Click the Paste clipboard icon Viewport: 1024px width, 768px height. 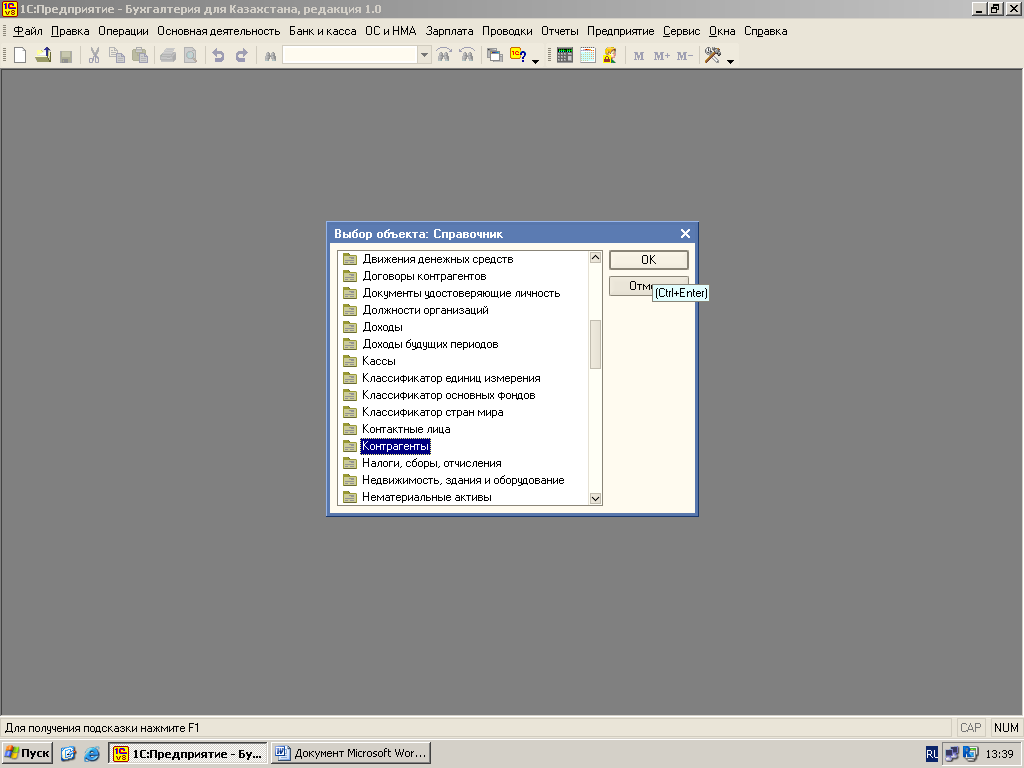(x=140, y=56)
